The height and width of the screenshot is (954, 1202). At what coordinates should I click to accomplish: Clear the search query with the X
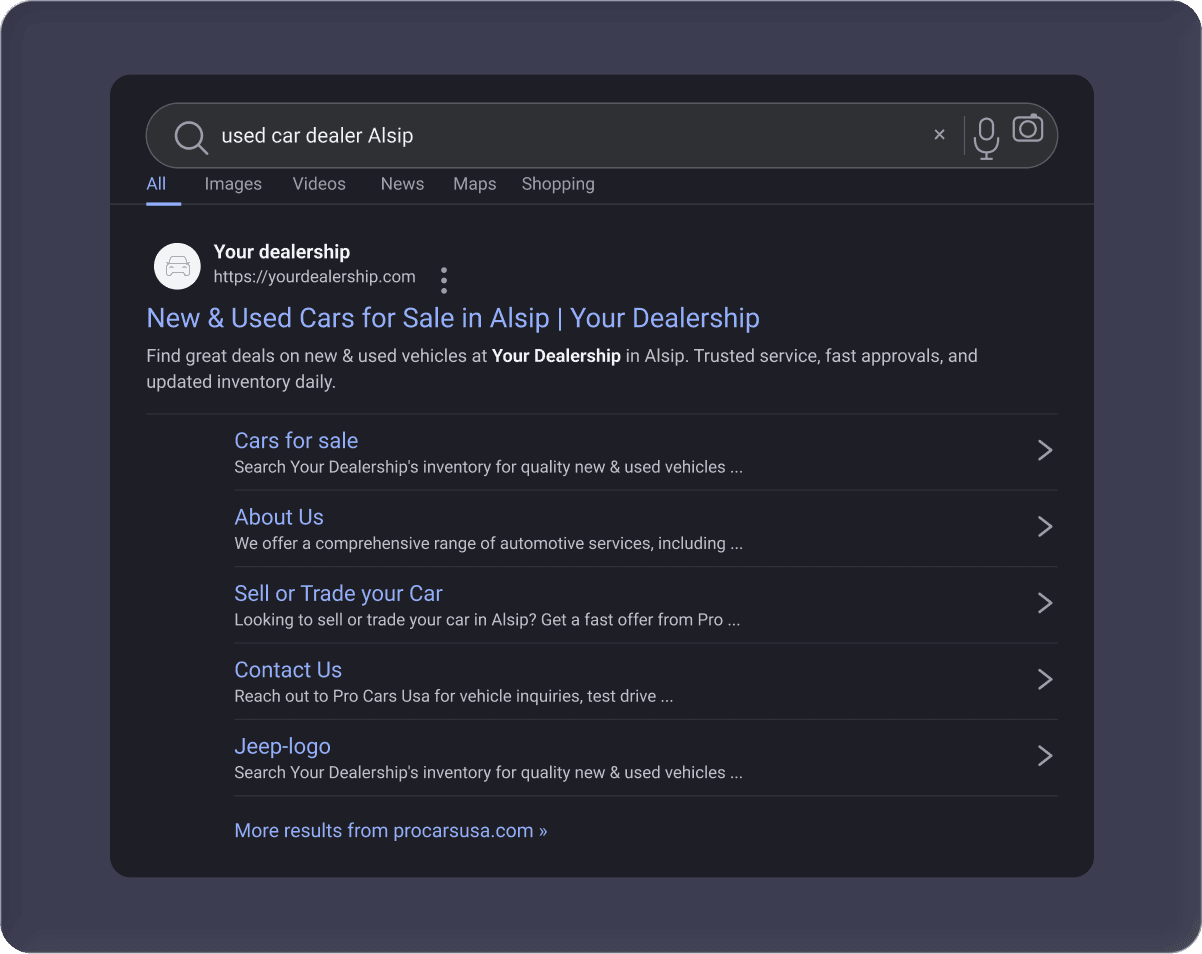[939, 135]
